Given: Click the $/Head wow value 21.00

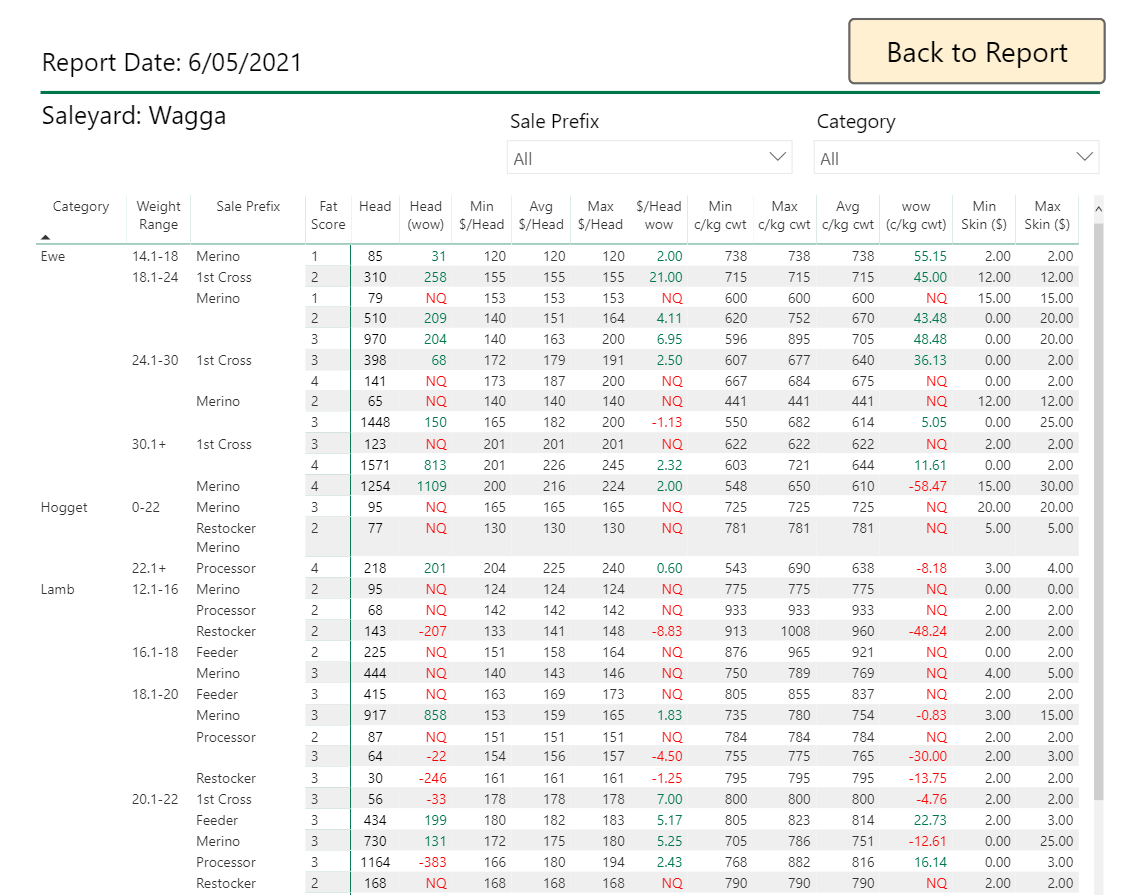Looking at the screenshot, I should (x=665, y=277).
